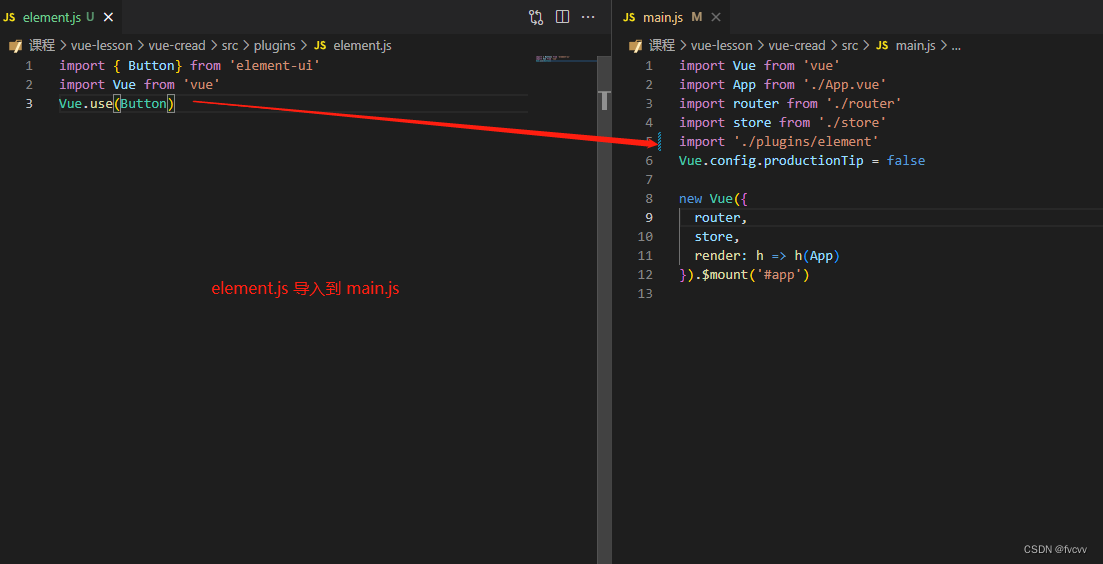
Task: Click JS icon before element.js breadcrumb
Action: point(320,46)
